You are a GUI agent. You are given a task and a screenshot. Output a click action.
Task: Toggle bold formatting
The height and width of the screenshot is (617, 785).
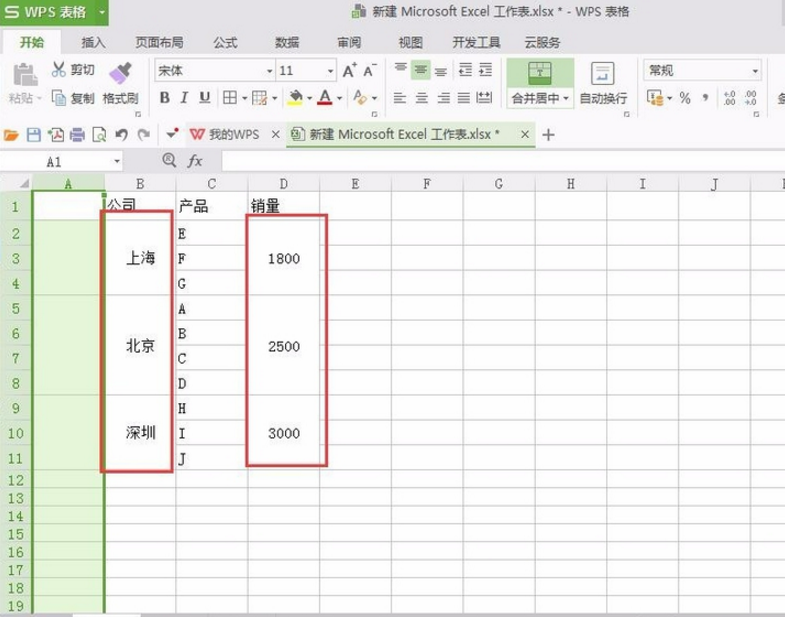pyautogui.click(x=164, y=98)
